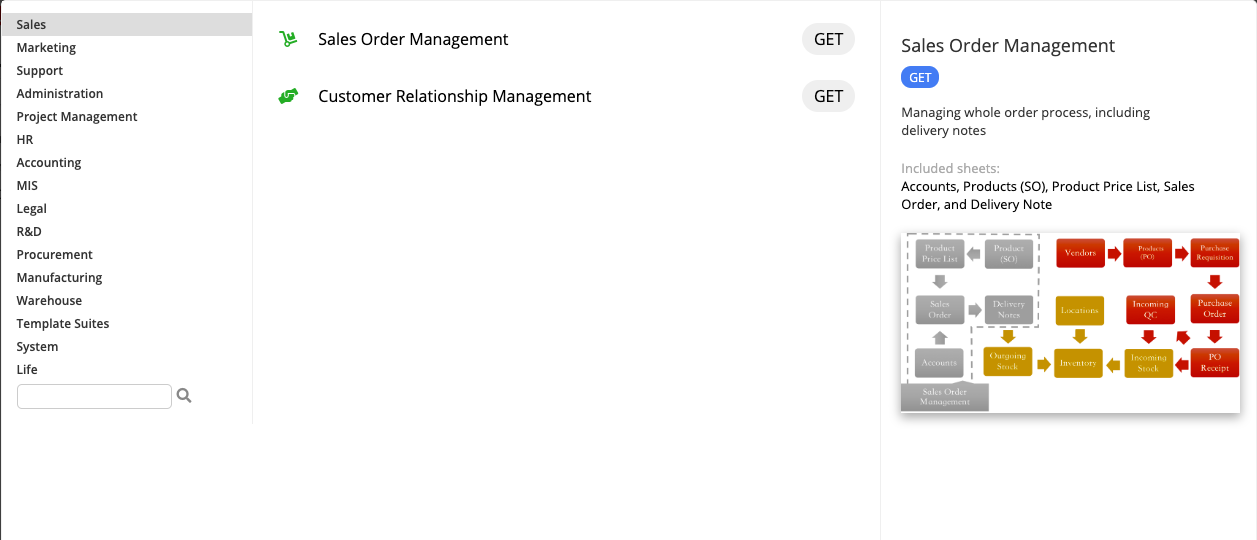Click the GET button for Sales Order Management in the list
This screenshot has width=1257, height=540.
coord(828,40)
